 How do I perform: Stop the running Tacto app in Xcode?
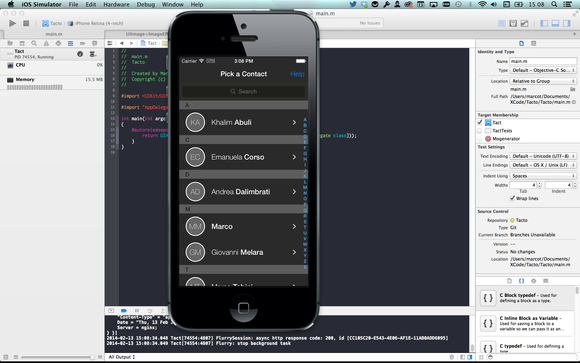[x=26, y=23]
